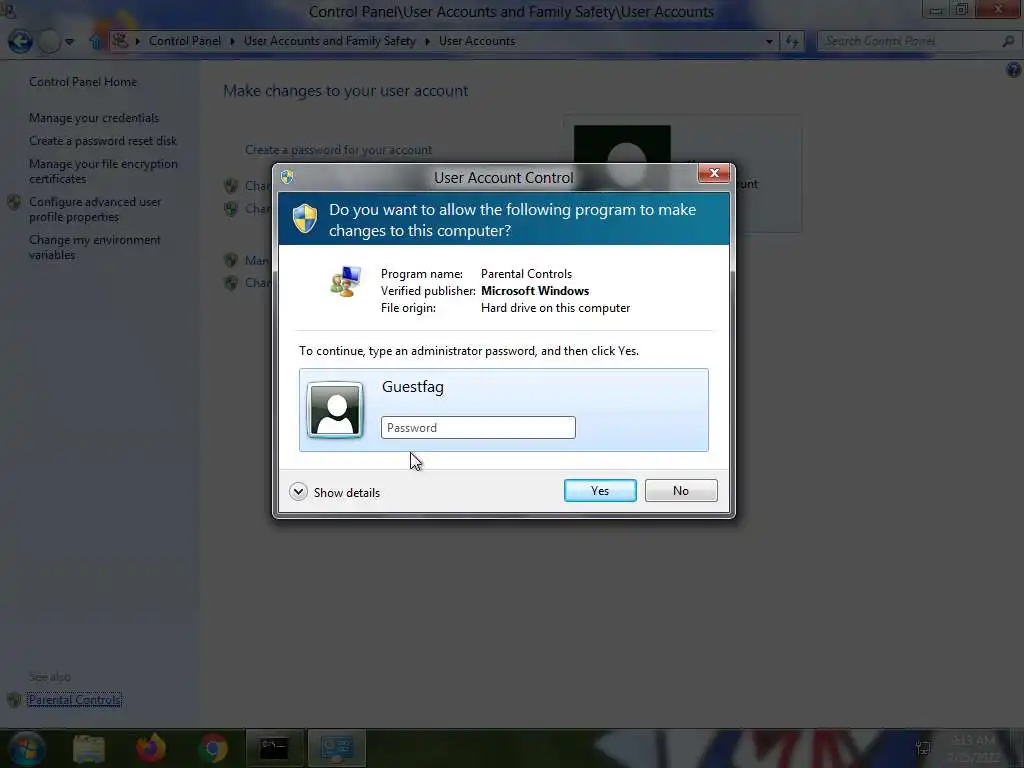The height and width of the screenshot is (768, 1024).
Task: Select User Accounts and Family Safety breadcrumb
Action: [x=329, y=40]
